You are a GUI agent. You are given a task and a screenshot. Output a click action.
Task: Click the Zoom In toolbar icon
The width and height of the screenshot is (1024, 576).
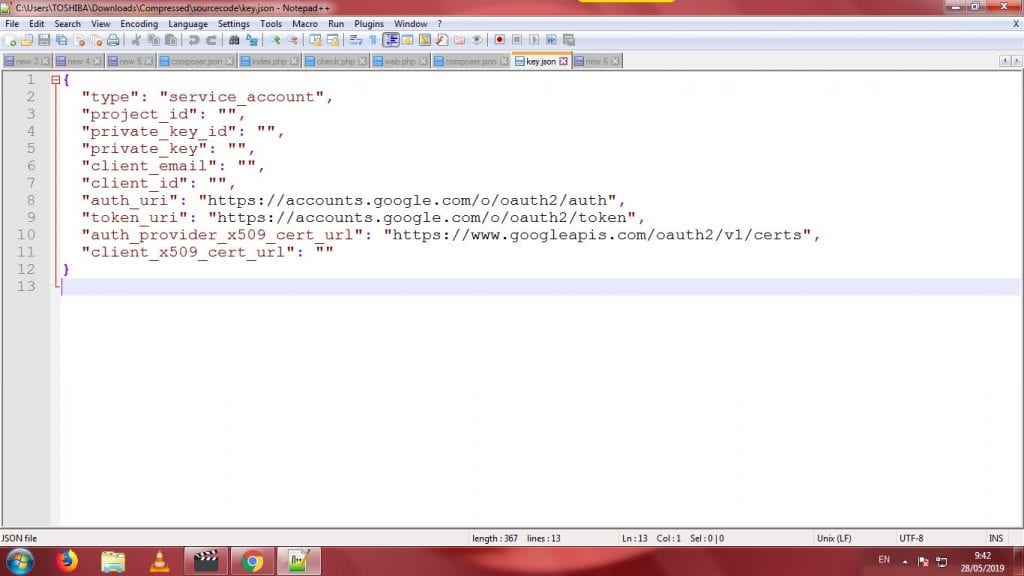pos(275,40)
